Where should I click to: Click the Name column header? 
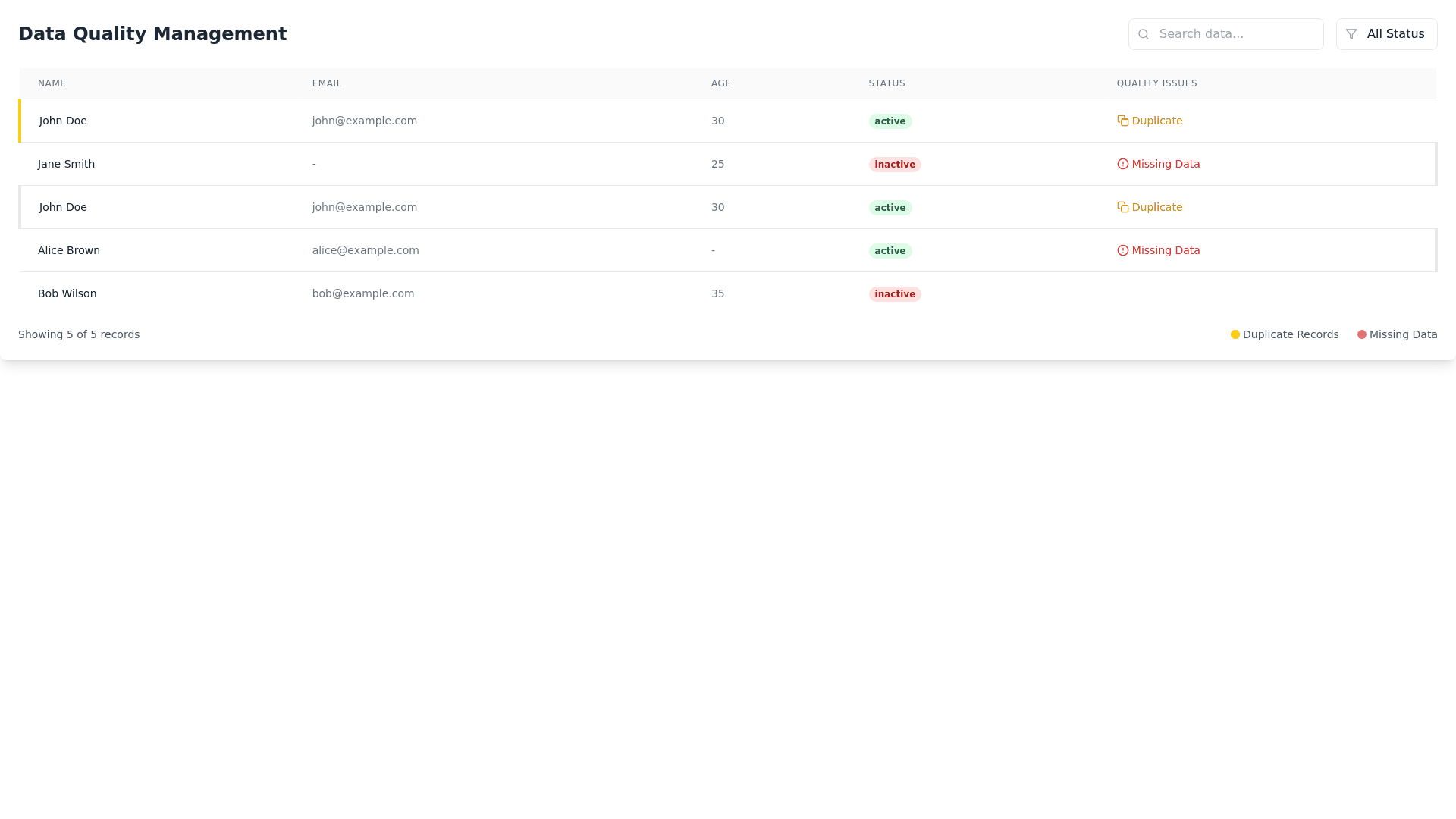tap(52, 83)
